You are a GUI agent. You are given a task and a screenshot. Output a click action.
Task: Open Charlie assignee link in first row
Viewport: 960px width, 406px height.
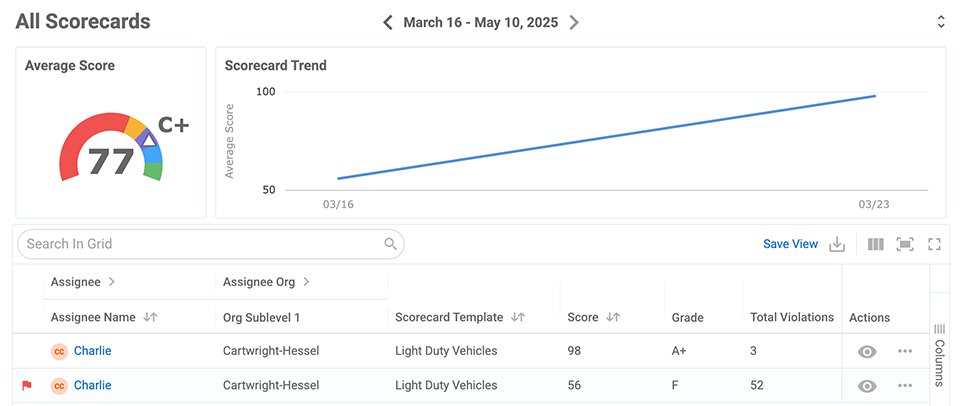(x=92, y=351)
